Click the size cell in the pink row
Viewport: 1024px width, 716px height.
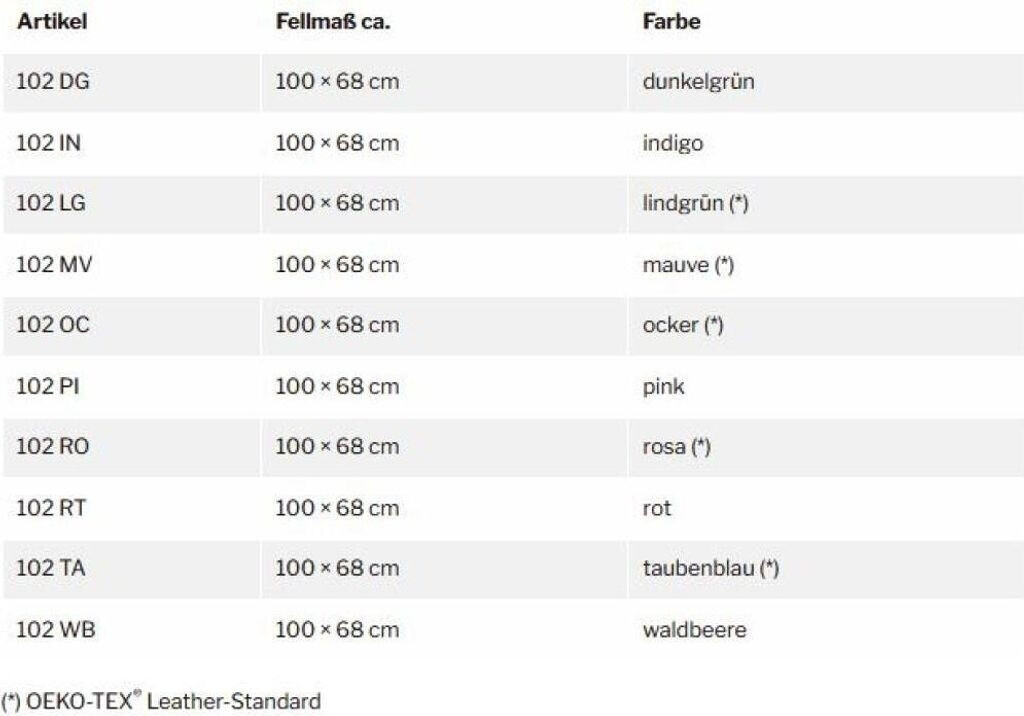point(337,386)
